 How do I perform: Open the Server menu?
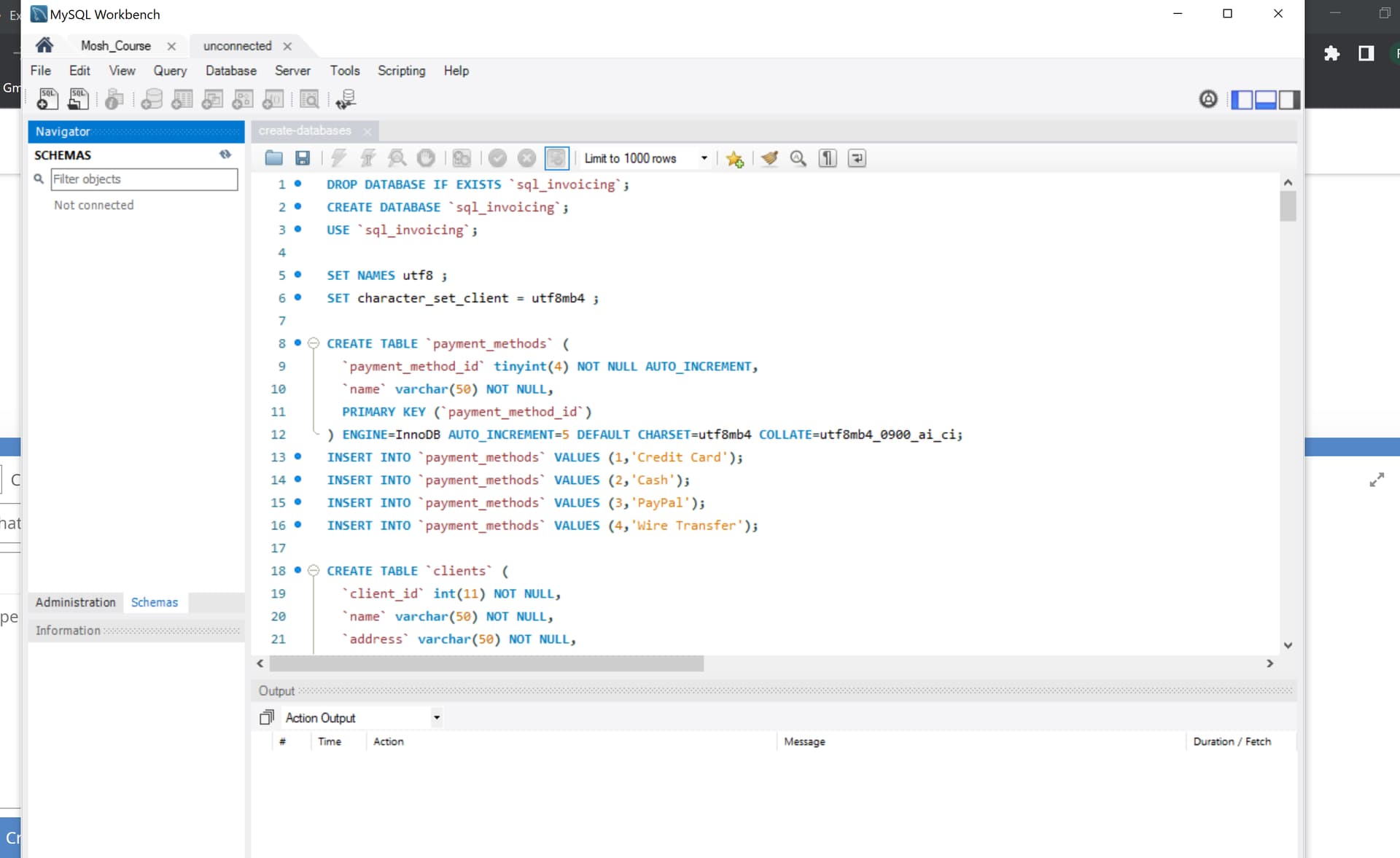292,70
